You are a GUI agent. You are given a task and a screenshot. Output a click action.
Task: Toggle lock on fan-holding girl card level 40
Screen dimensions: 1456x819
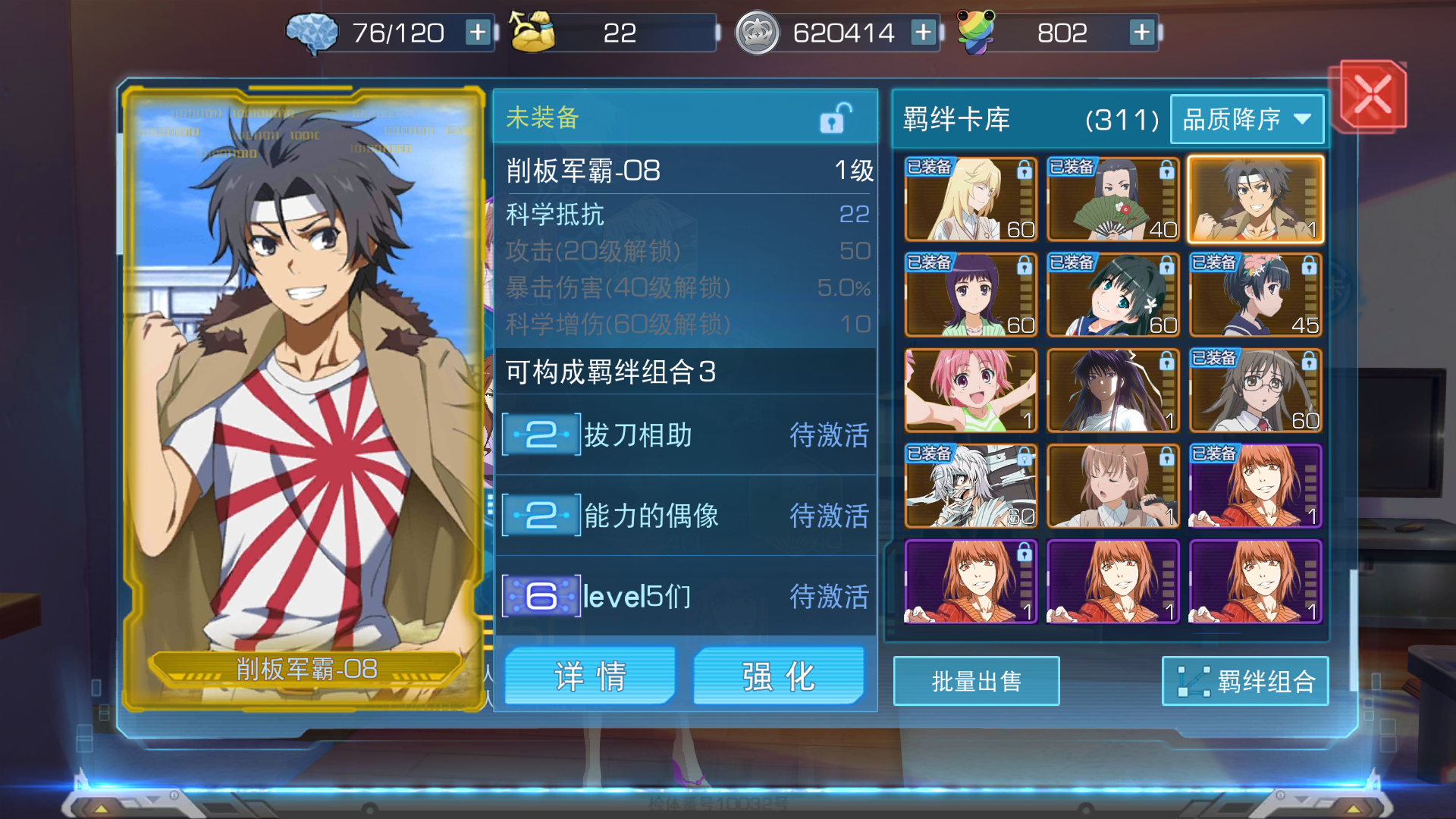click(x=1167, y=171)
